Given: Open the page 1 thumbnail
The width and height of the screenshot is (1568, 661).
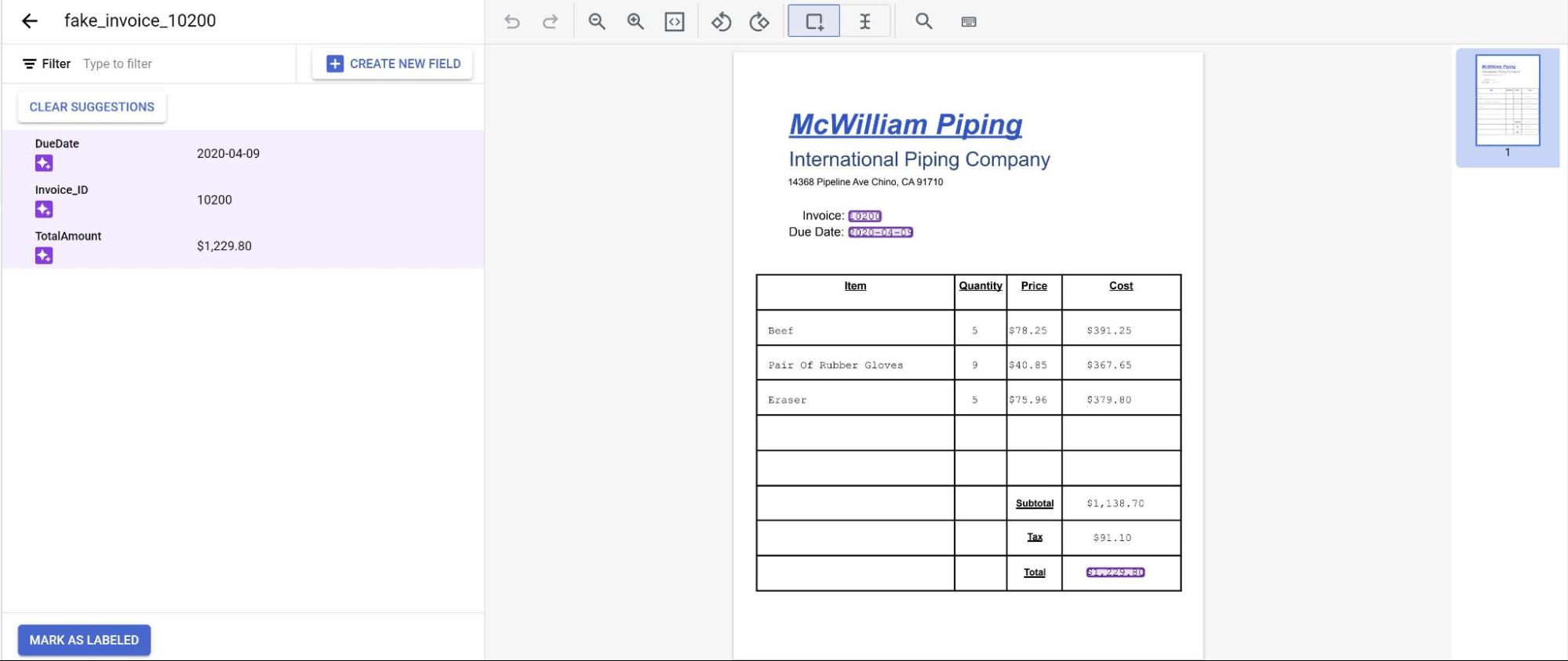Looking at the screenshot, I should (x=1507, y=101).
